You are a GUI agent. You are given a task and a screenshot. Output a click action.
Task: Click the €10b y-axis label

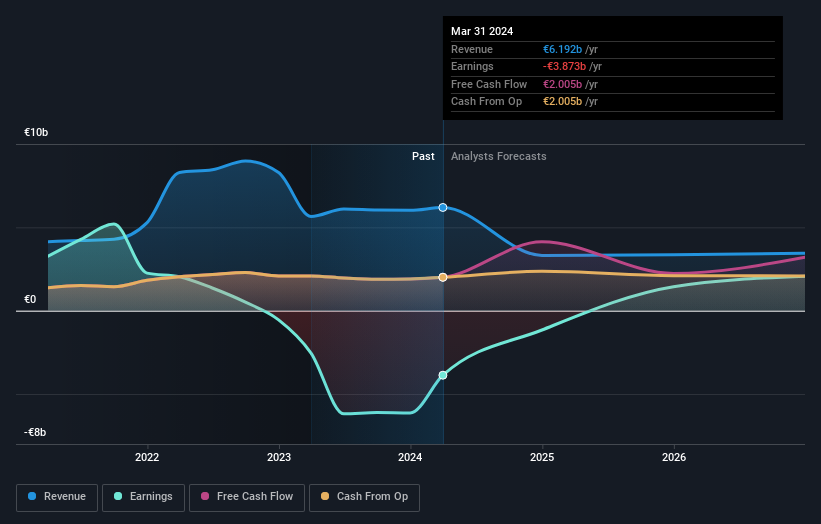[x=36, y=132]
